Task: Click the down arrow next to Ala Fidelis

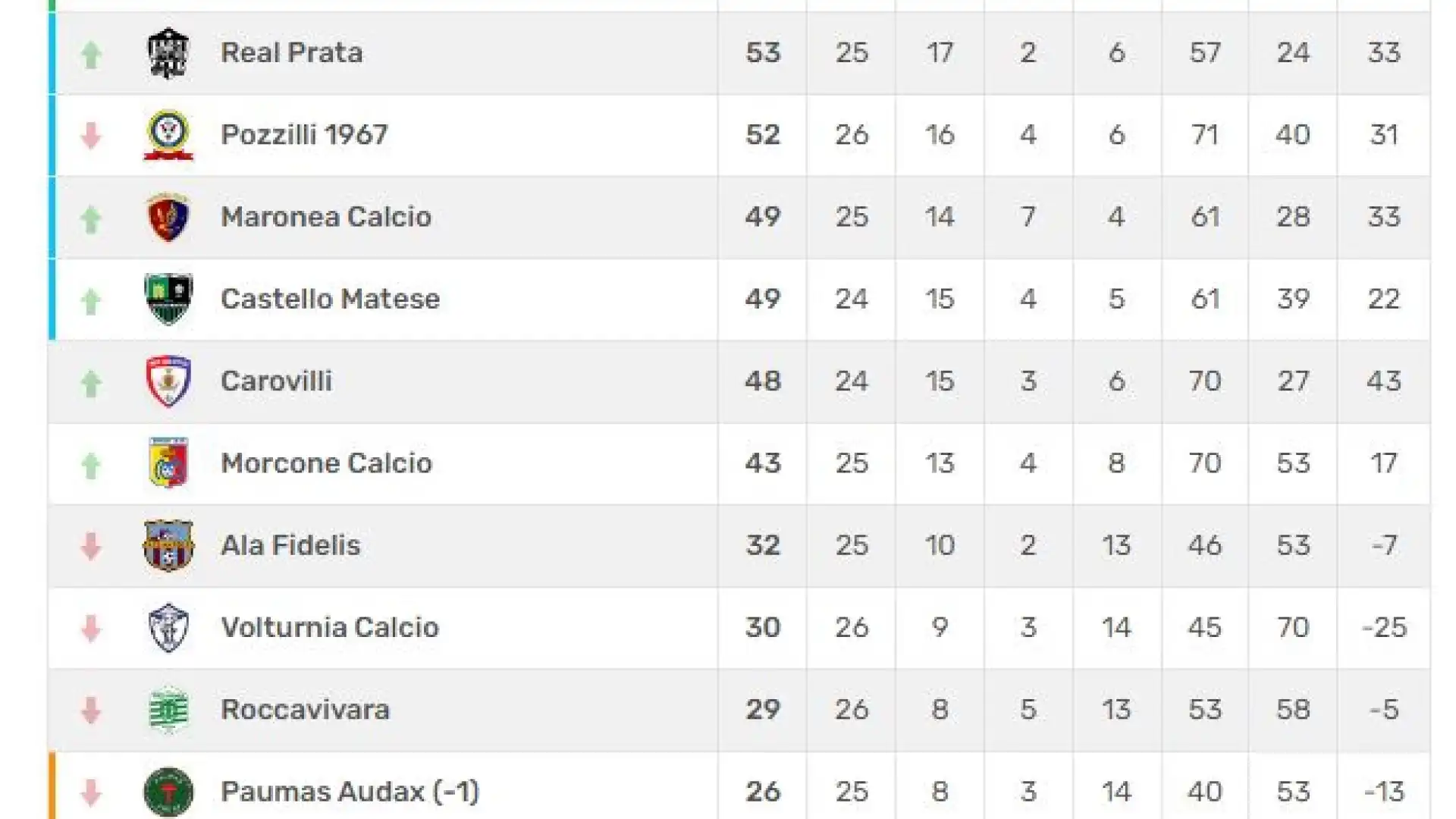Action: [x=91, y=547]
